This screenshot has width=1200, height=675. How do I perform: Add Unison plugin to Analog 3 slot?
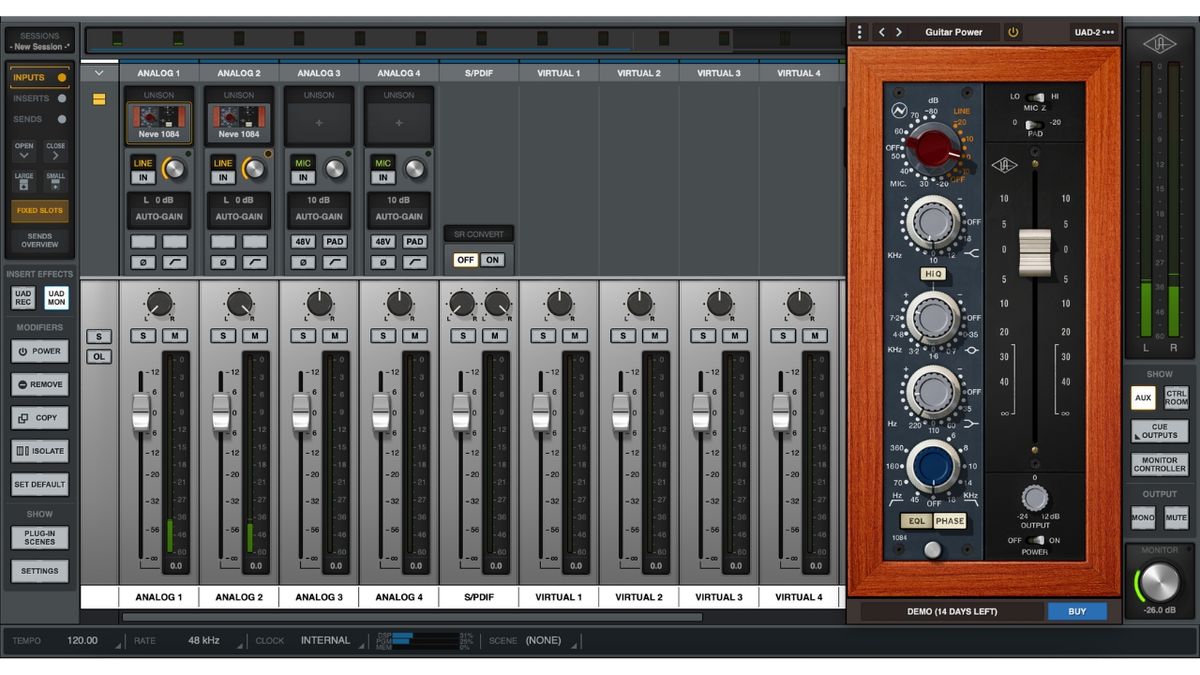(319, 123)
